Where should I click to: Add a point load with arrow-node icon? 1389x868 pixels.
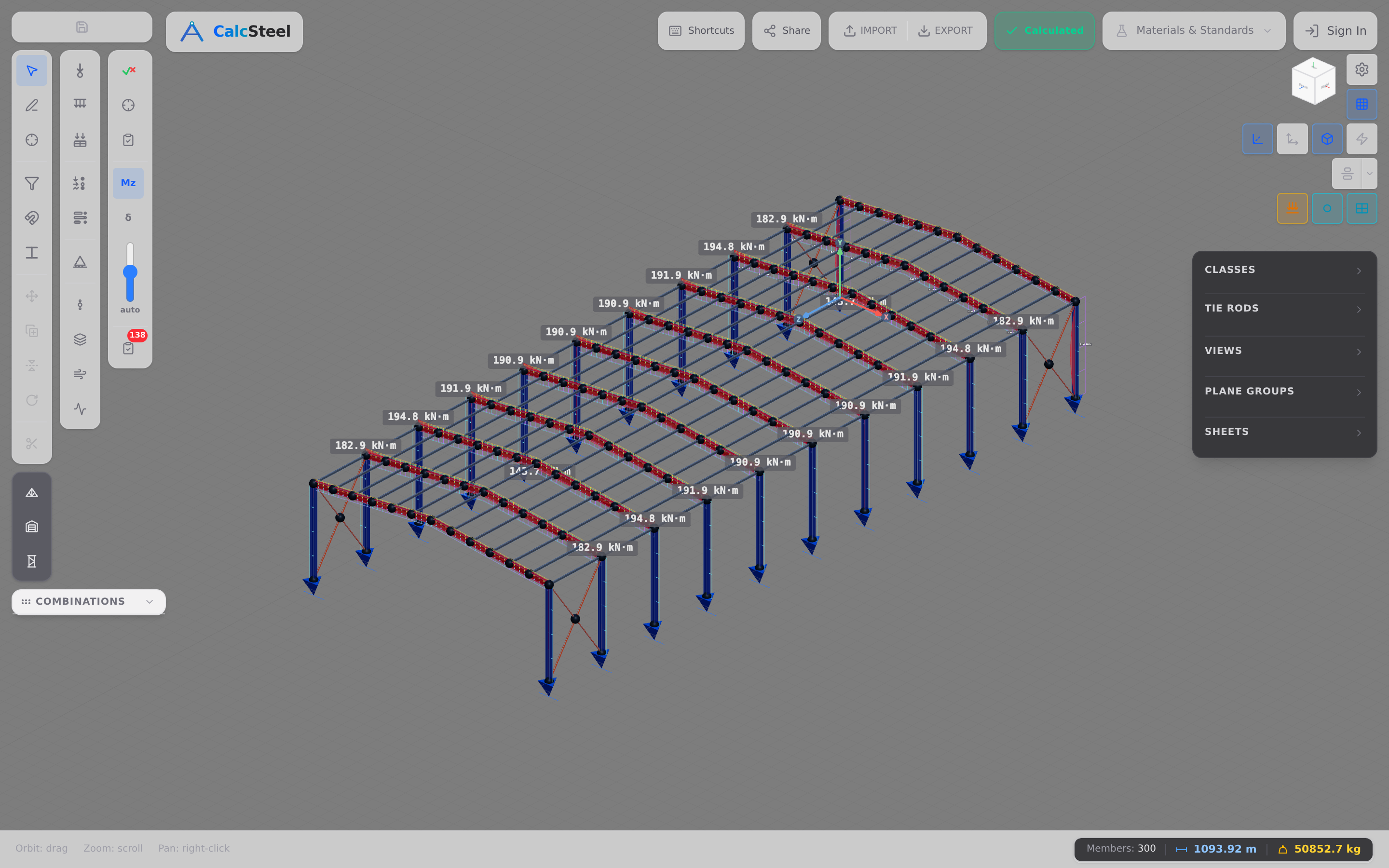click(80, 70)
